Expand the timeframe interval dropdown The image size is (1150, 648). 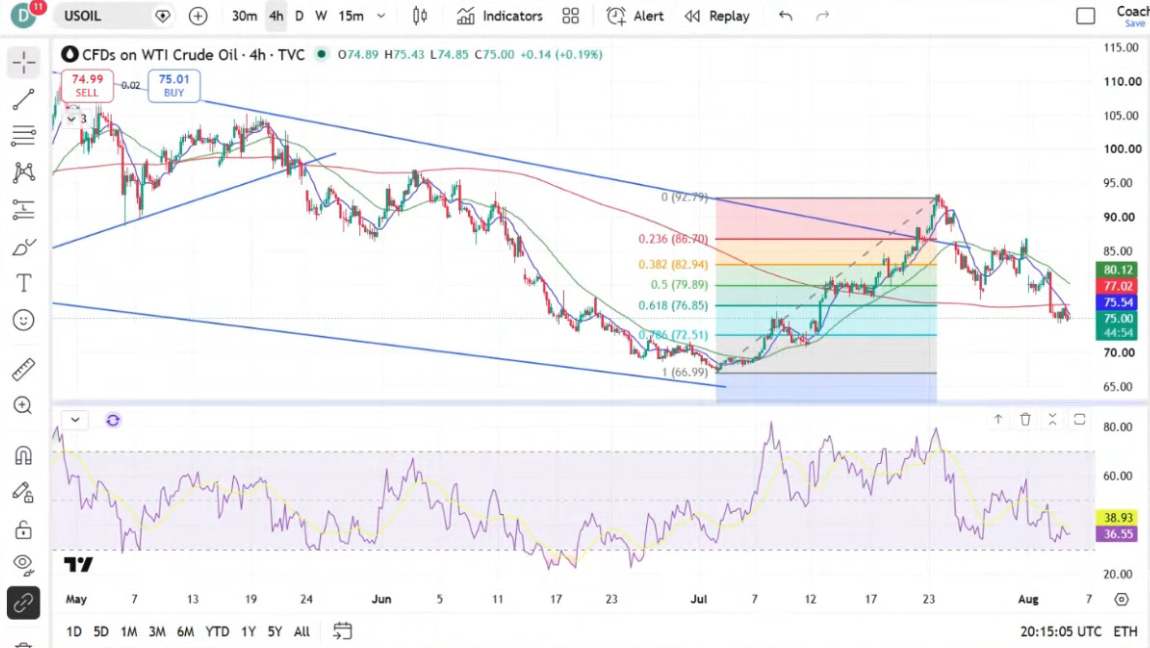click(x=381, y=16)
